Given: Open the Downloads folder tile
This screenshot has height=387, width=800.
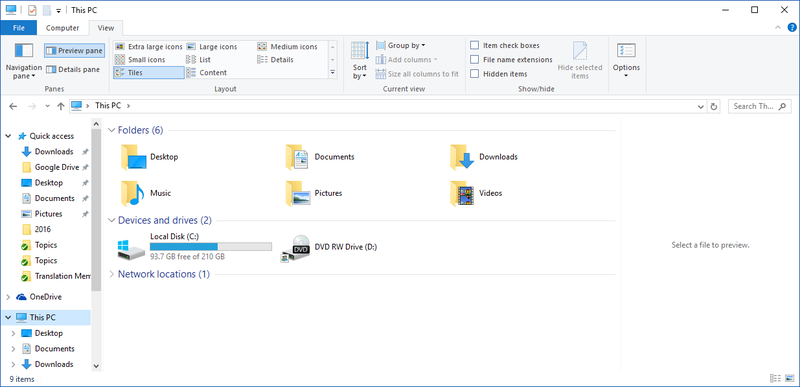Looking at the screenshot, I should click(x=484, y=157).
